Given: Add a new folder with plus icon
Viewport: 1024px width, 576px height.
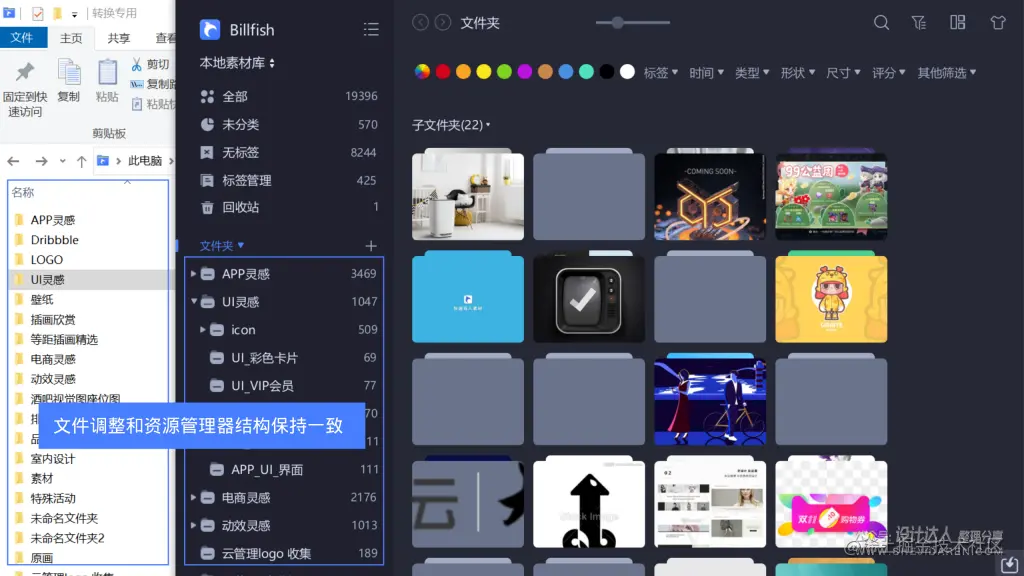Looking at the screenshot, I should 371,246.
